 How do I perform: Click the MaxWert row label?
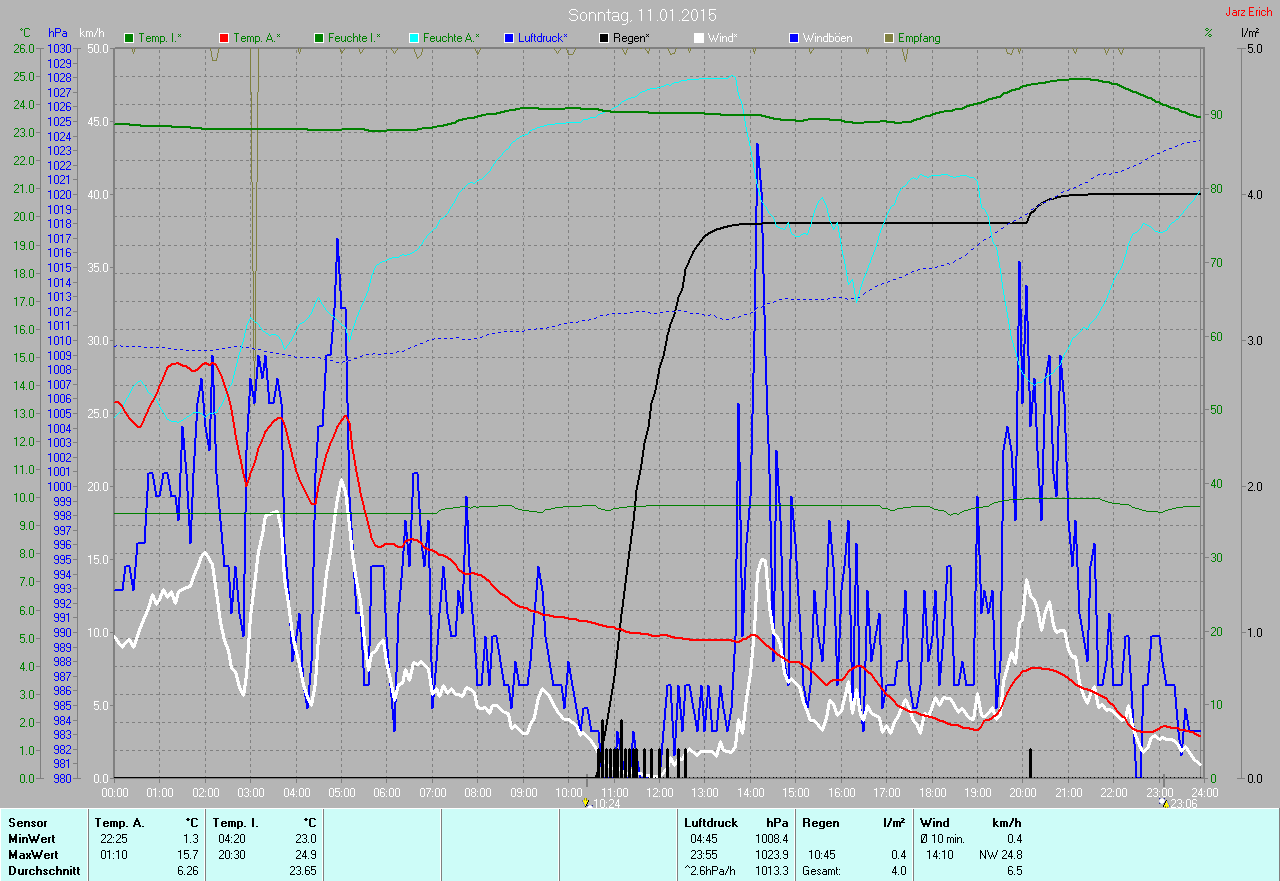32,855
